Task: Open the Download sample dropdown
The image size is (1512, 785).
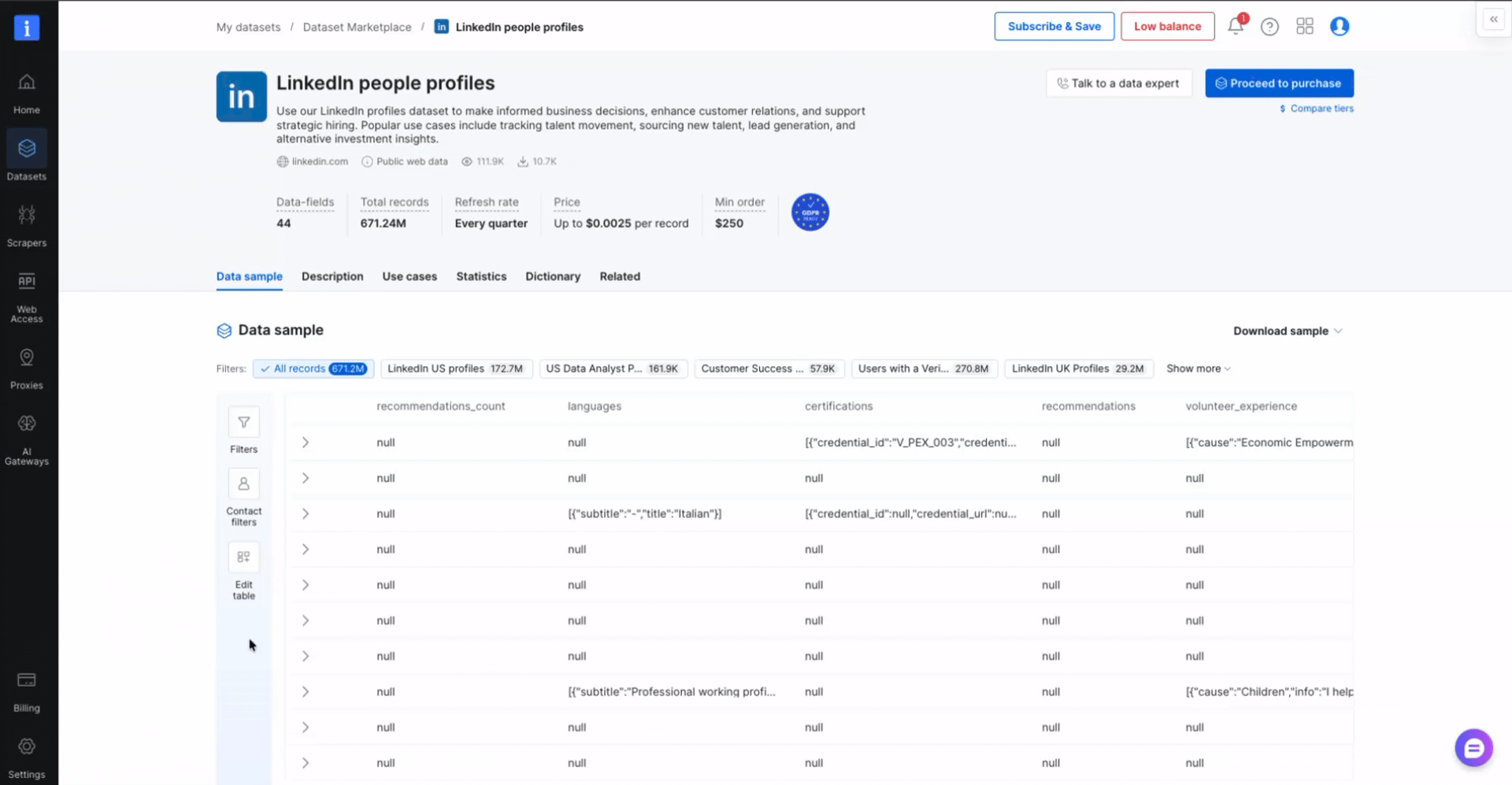Action: 1288,331
